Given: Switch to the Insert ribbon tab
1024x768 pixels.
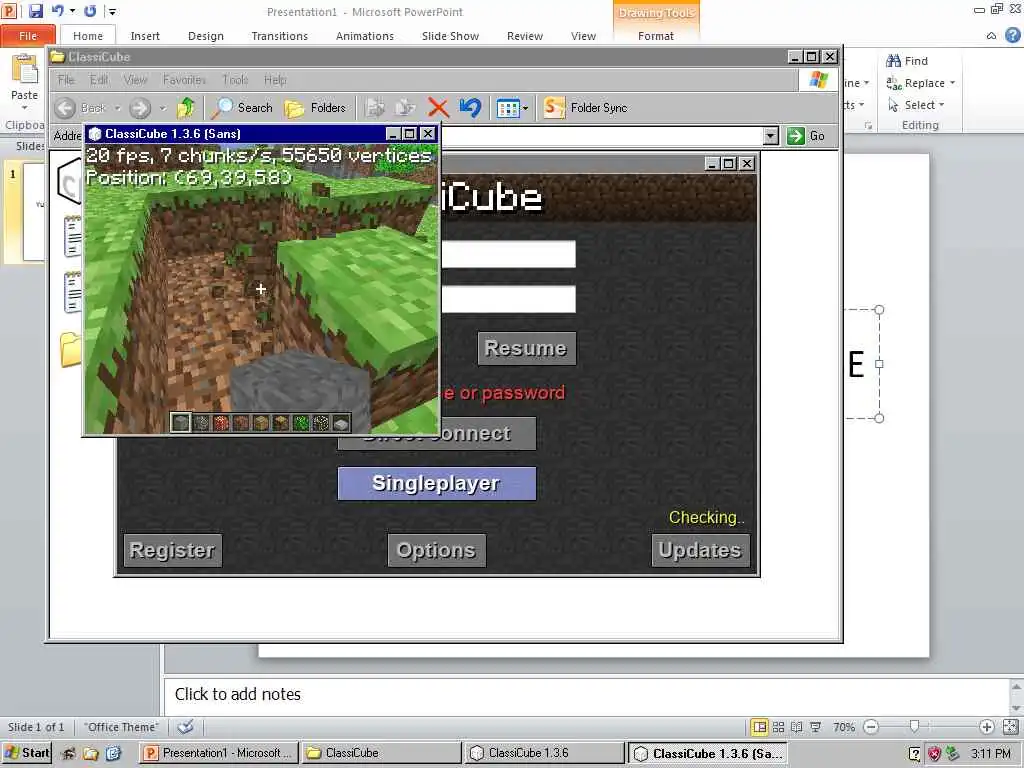Looking at the screenshot, I should [145, 36].
